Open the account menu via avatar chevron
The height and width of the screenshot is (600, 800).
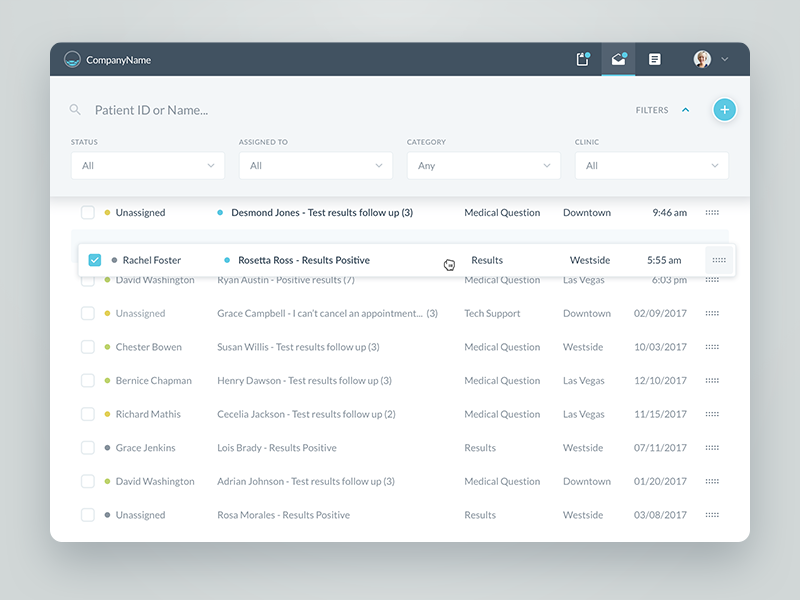coord(726,59)
